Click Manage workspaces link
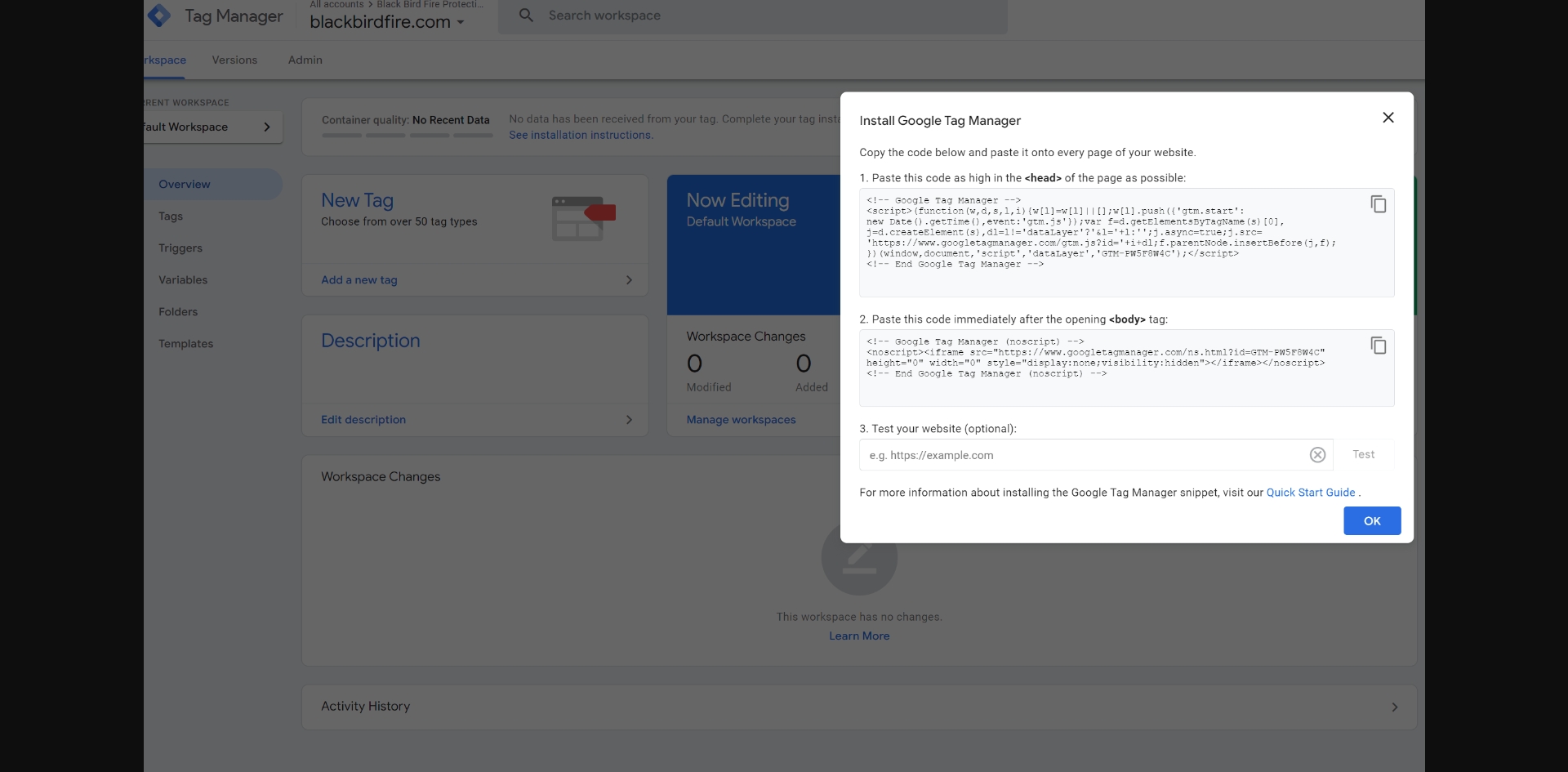 pos(741,419)
